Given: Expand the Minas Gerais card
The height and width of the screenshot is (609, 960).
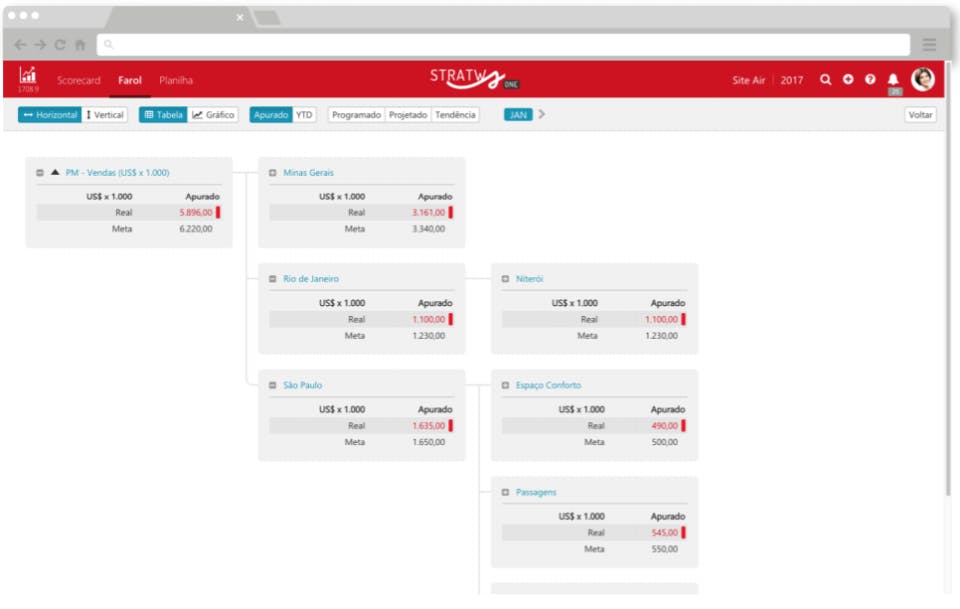Looking at the screenshot, I should point(272,173).
